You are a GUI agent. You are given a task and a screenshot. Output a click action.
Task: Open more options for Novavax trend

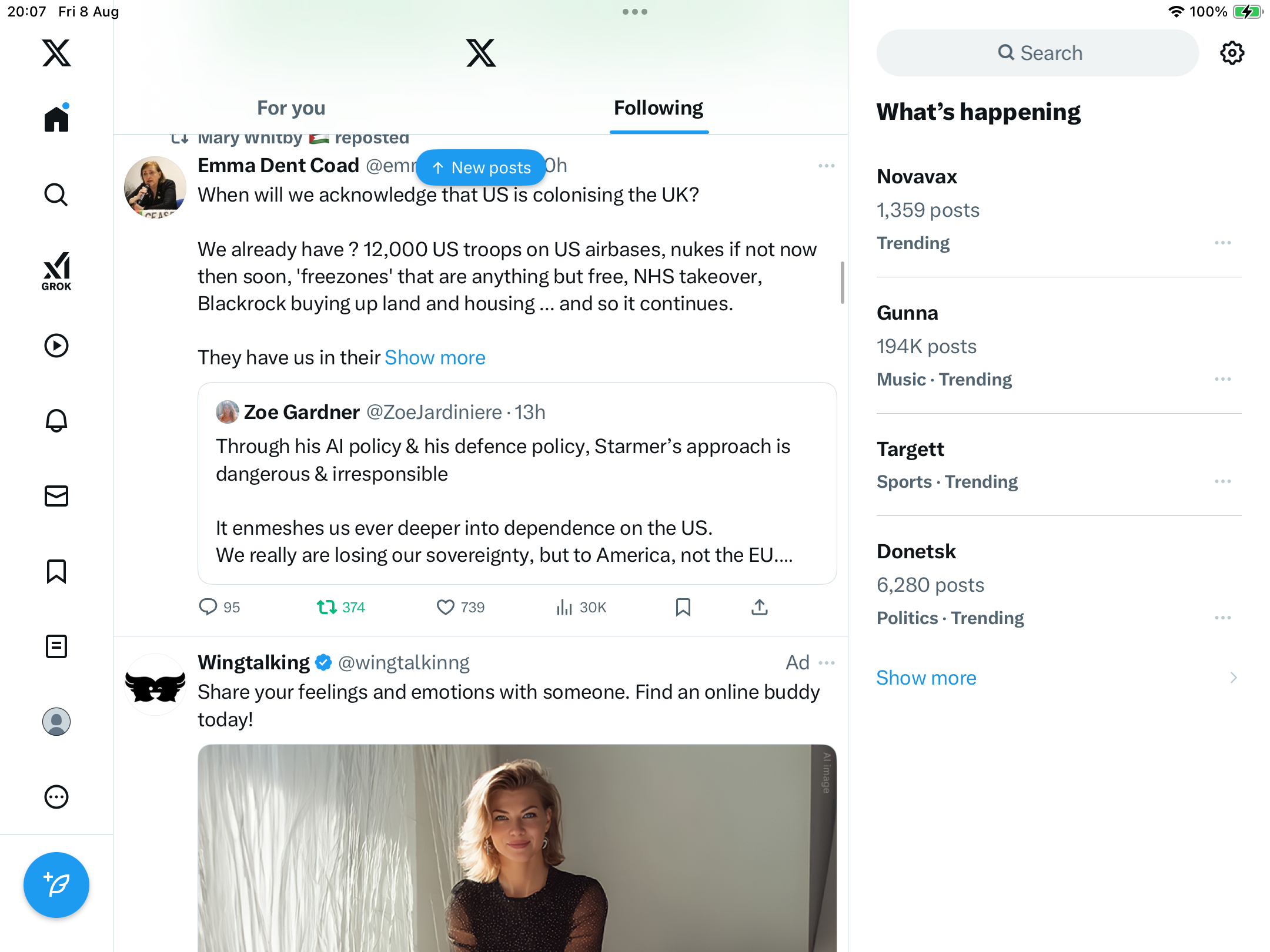(1222, 243)
